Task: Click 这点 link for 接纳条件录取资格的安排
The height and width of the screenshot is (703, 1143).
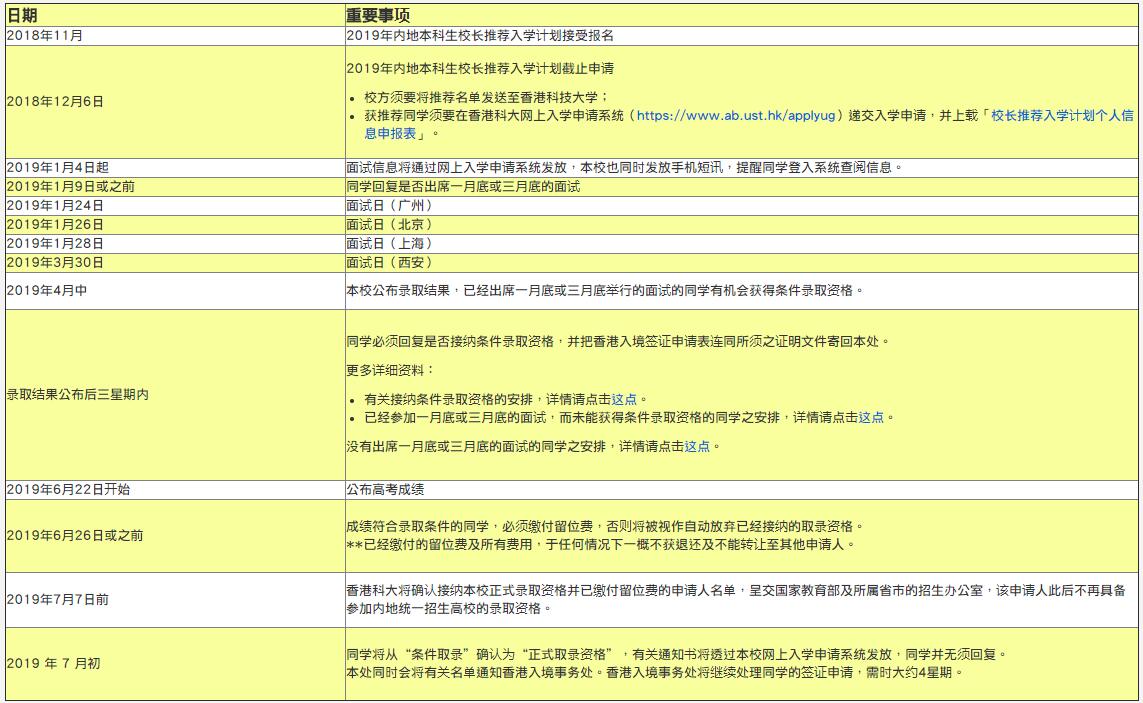Action: tap(624, 399)
